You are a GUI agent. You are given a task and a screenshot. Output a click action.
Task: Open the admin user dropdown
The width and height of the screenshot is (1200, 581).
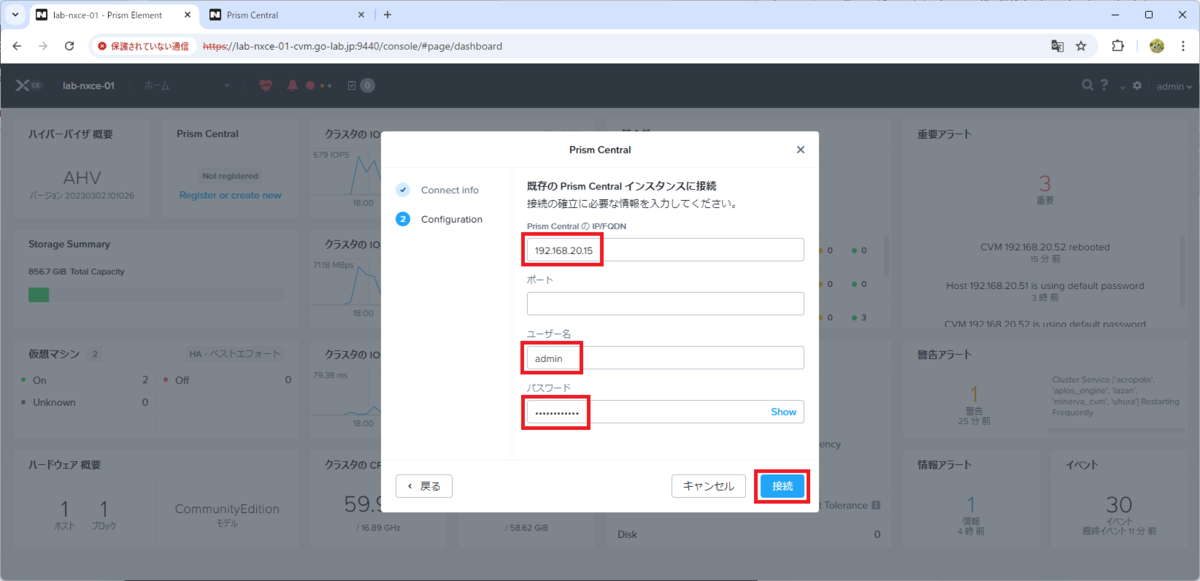pos(1174,86)
